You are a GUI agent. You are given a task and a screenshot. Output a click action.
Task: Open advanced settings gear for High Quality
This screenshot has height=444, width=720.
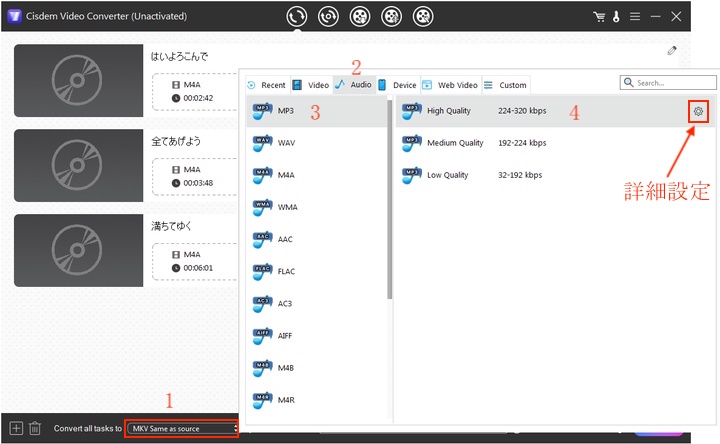point(698,111)
